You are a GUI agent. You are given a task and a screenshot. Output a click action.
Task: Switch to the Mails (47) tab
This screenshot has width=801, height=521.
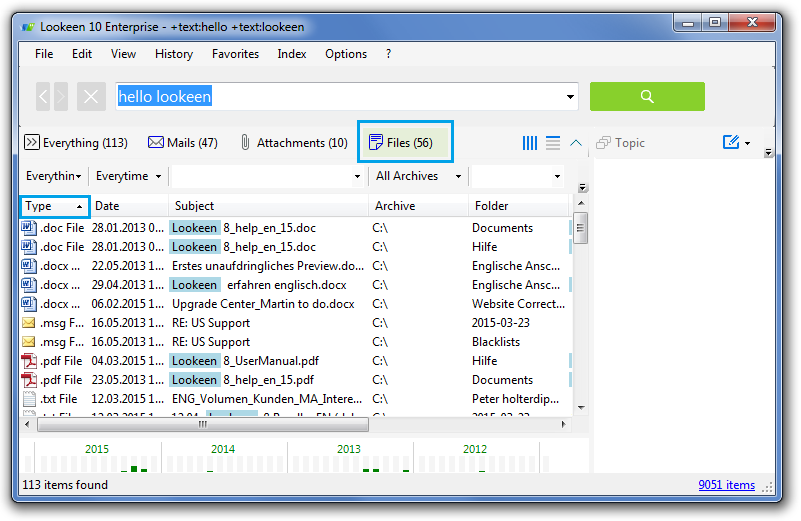coord(183,143)
